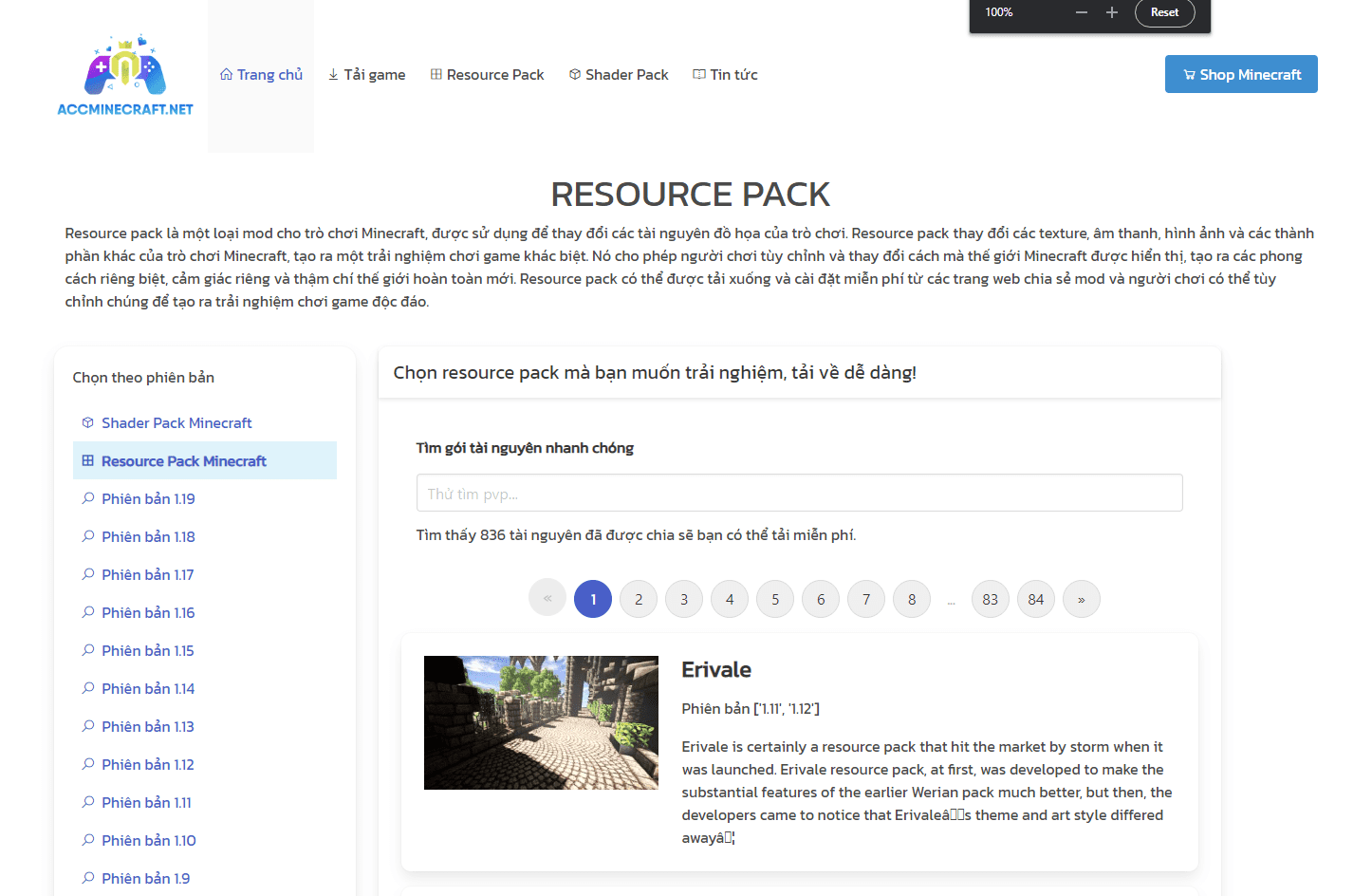The image size is (1372, 896).
Task: Click the cart icon in Shop Minecraft button
Action: [x=1189, y=75]
